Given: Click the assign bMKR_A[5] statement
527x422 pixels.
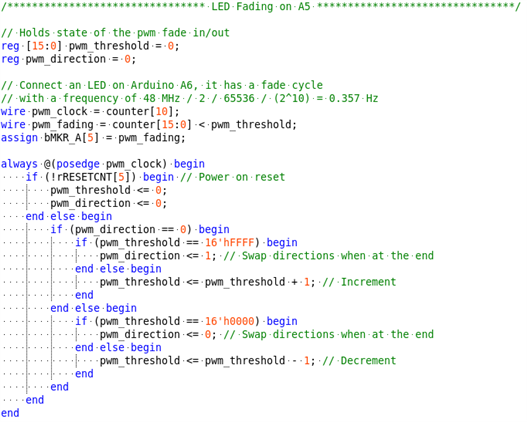Looking at the screenshot, I should [93, 138].
